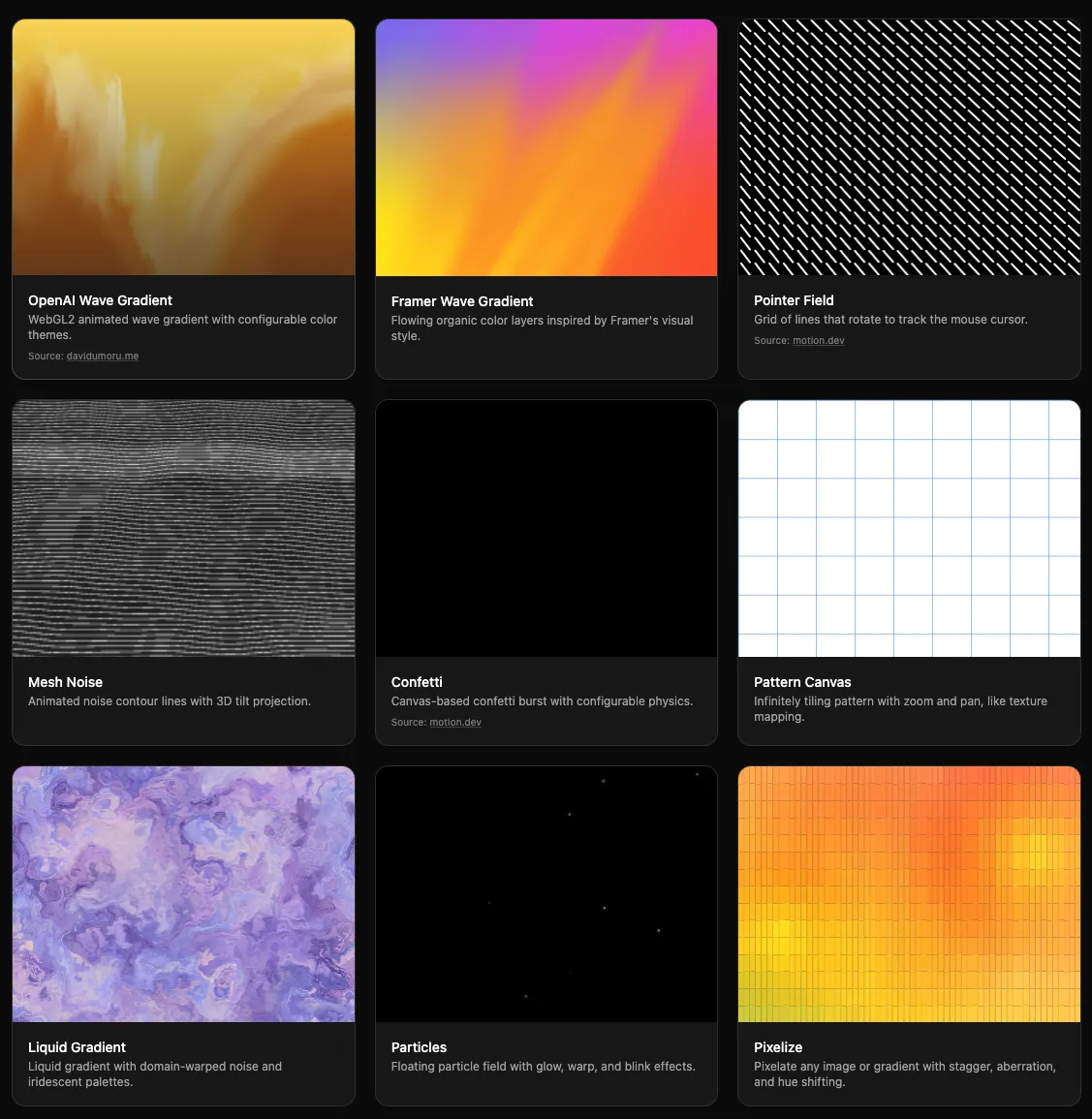Open the OpenAI Wave Gradient demo thumbnail
Viewport: 1092px width, 1119px height.
(183, 146)
